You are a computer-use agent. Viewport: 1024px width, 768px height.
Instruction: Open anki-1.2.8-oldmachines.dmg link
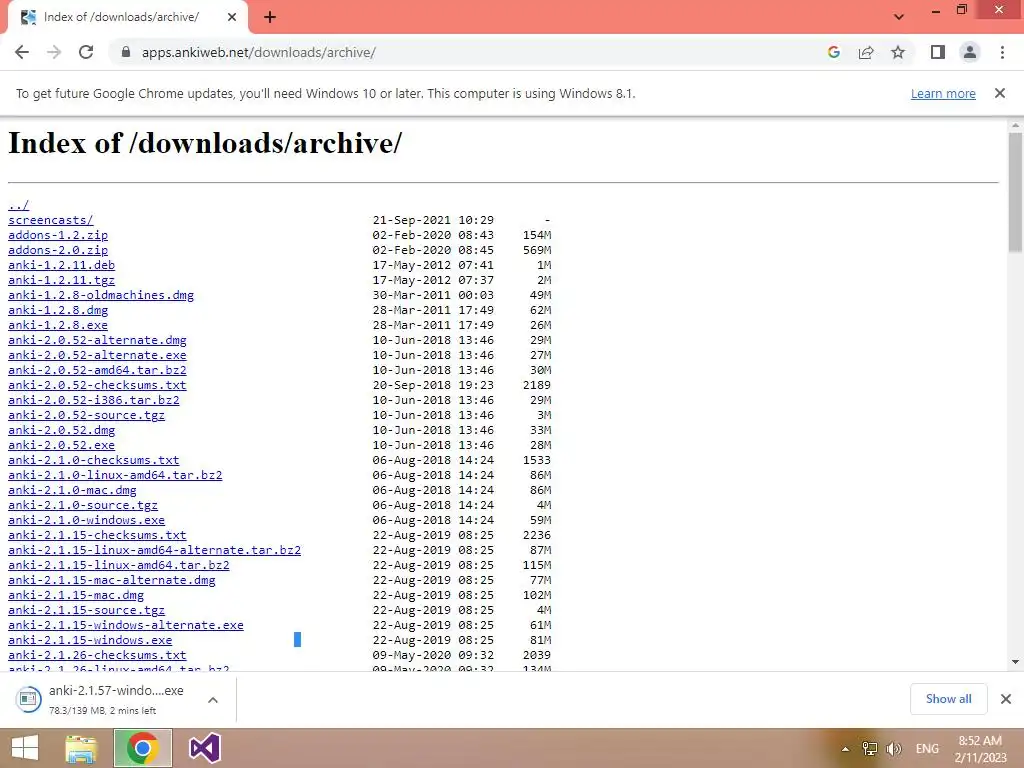[x=101, y=295]
